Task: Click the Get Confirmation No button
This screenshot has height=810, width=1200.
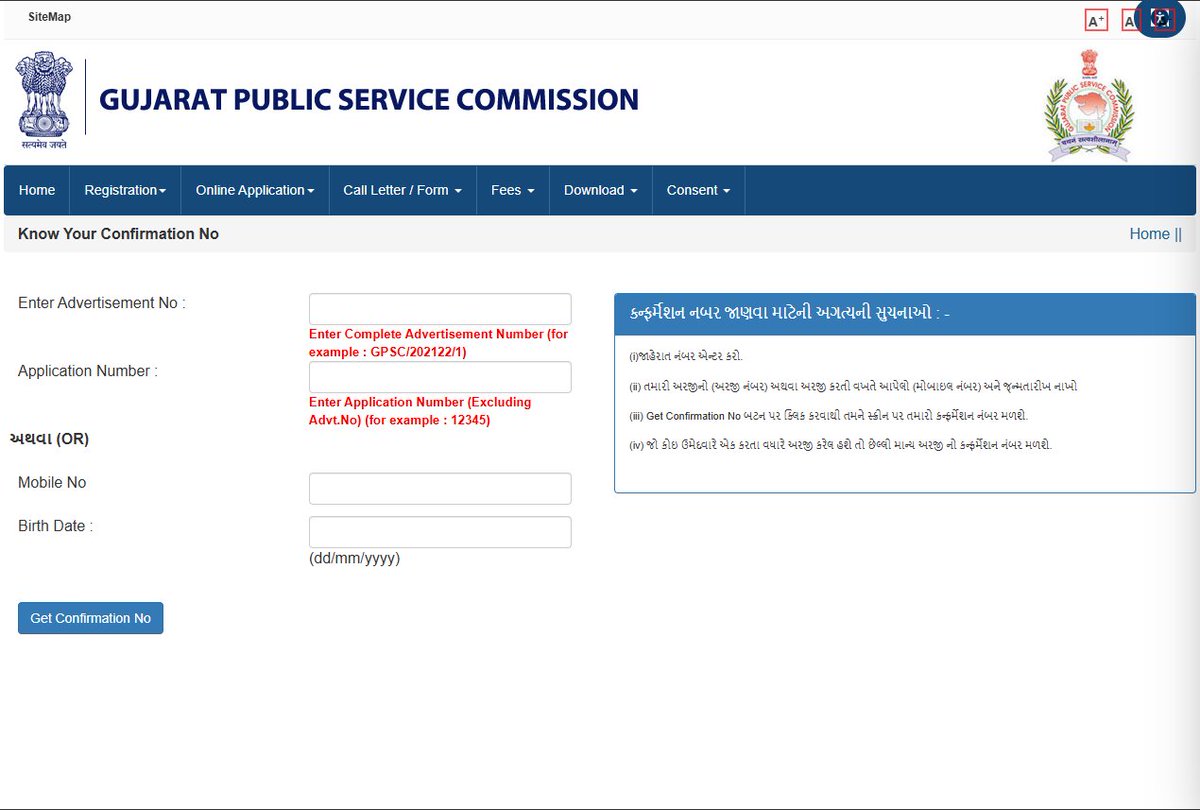Action: click(x=90, y=618)
